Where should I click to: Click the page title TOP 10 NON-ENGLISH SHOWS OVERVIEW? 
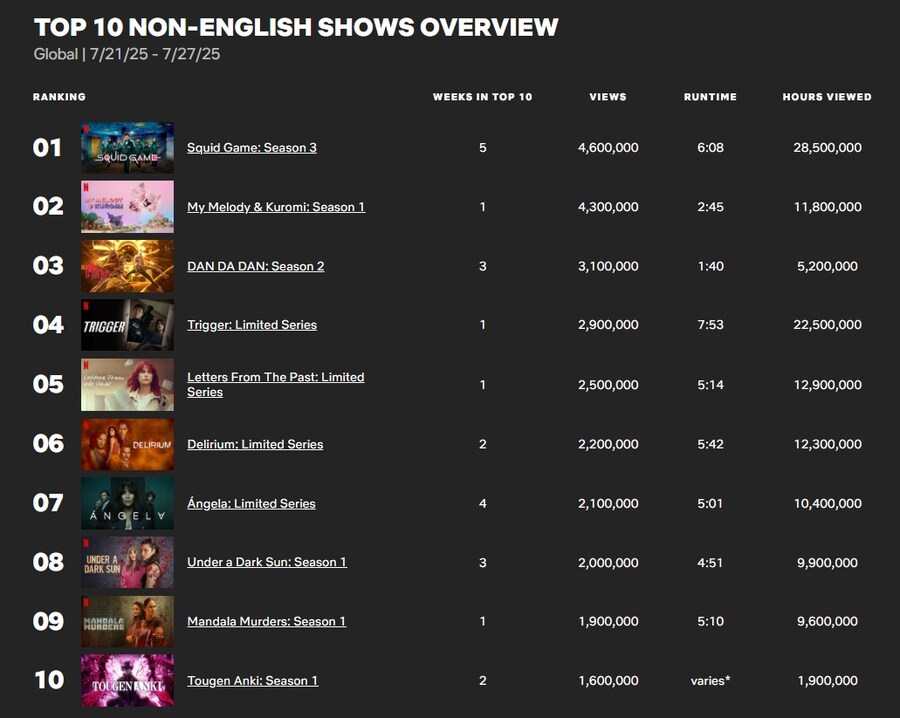[296, 27]
